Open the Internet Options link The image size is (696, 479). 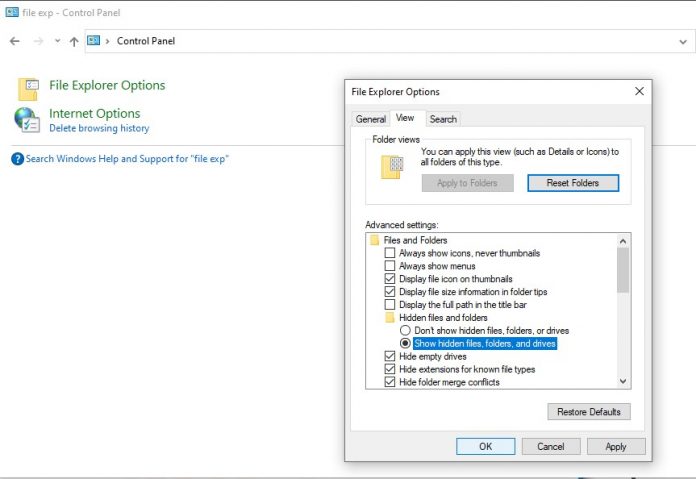(x=95, y=114)
